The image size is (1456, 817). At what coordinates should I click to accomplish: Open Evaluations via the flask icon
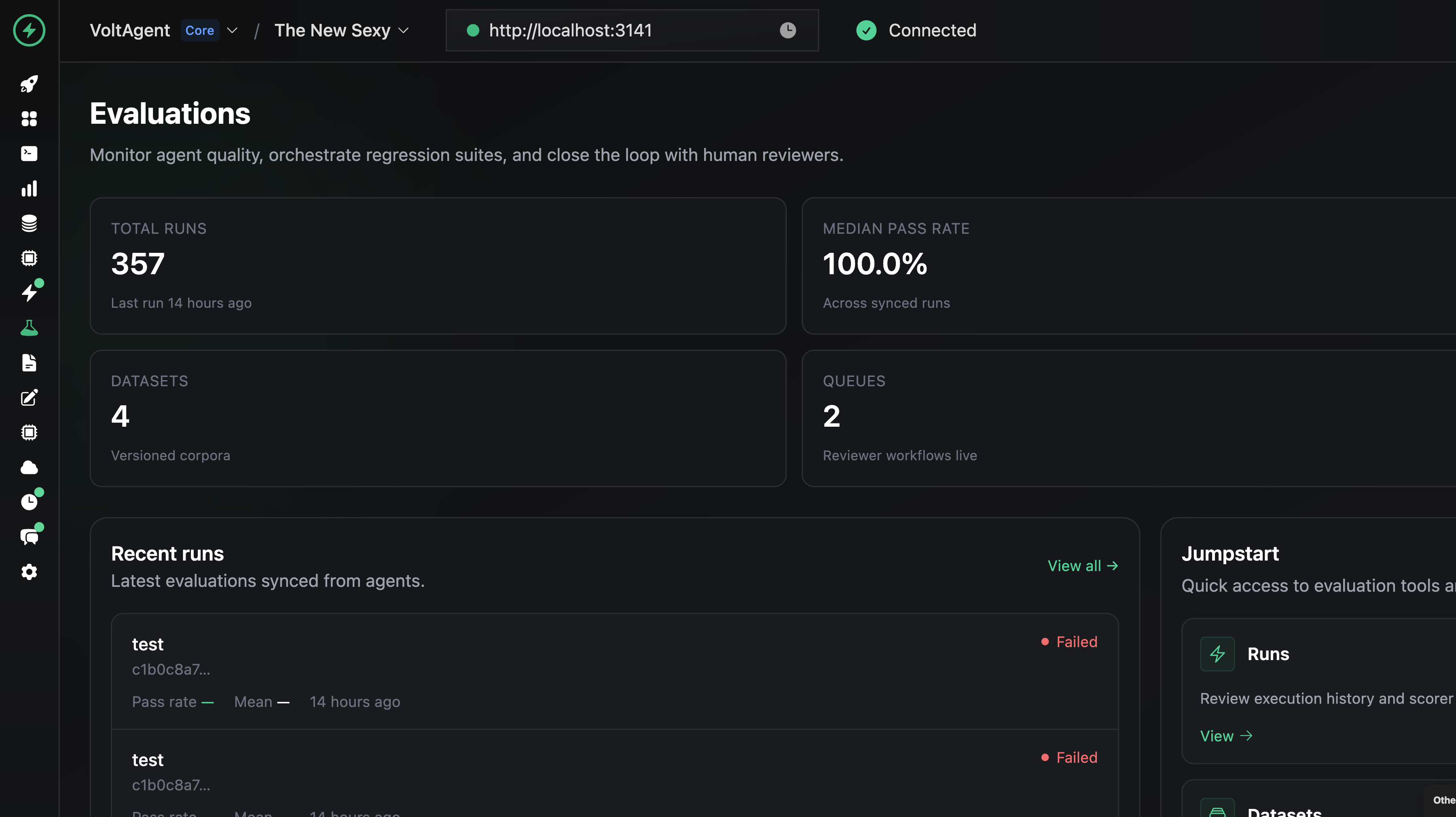pos(29,328)
